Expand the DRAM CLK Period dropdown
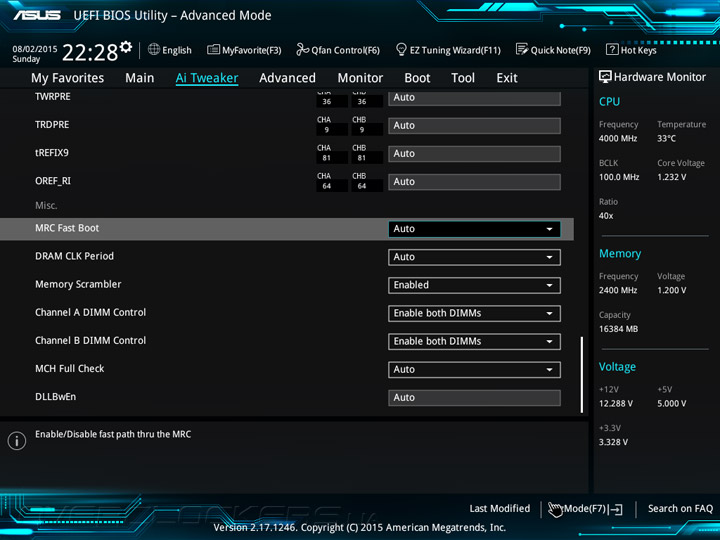The image size is (720, 540). click(x=474, y=257)
